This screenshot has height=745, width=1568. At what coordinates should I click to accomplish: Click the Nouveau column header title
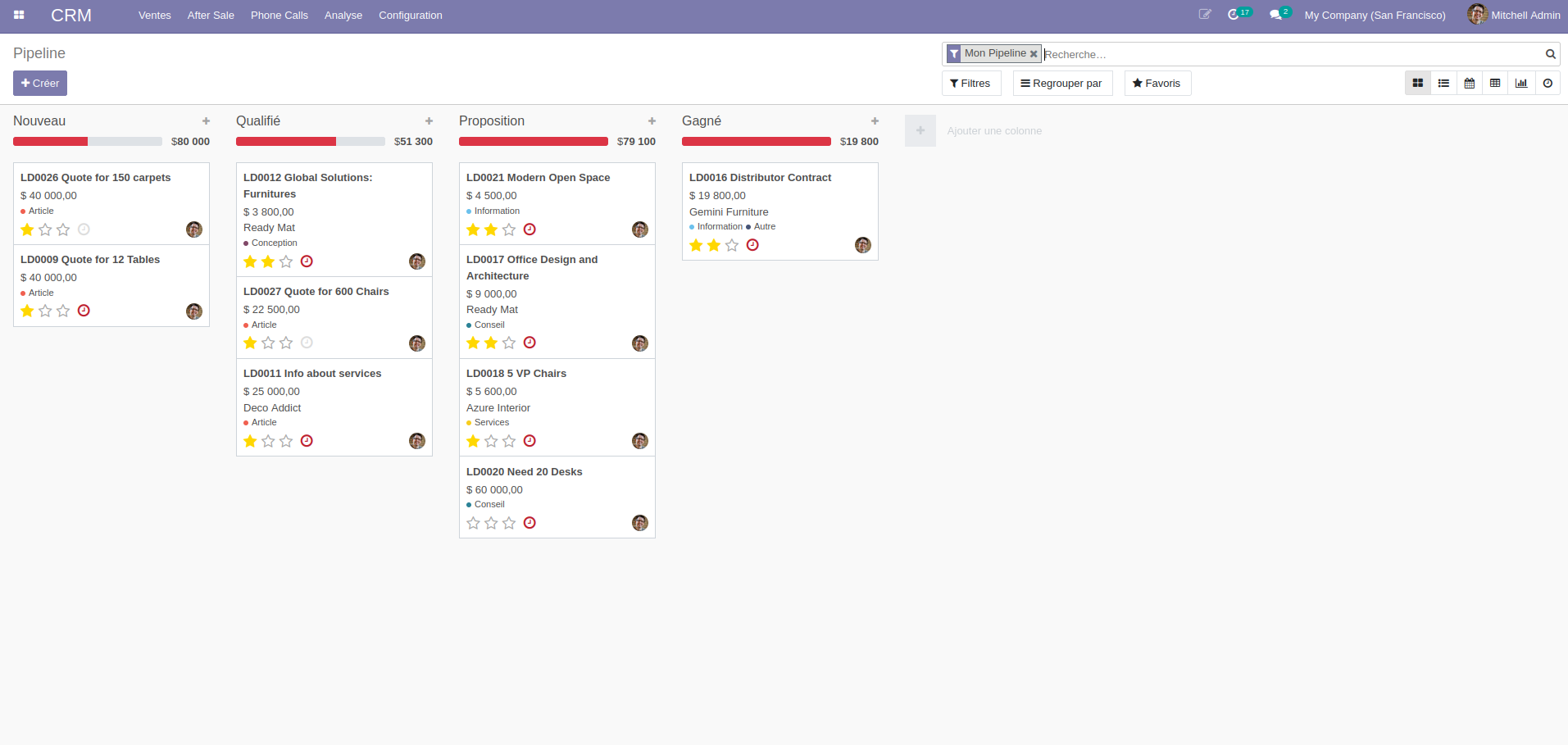point(39,120)
